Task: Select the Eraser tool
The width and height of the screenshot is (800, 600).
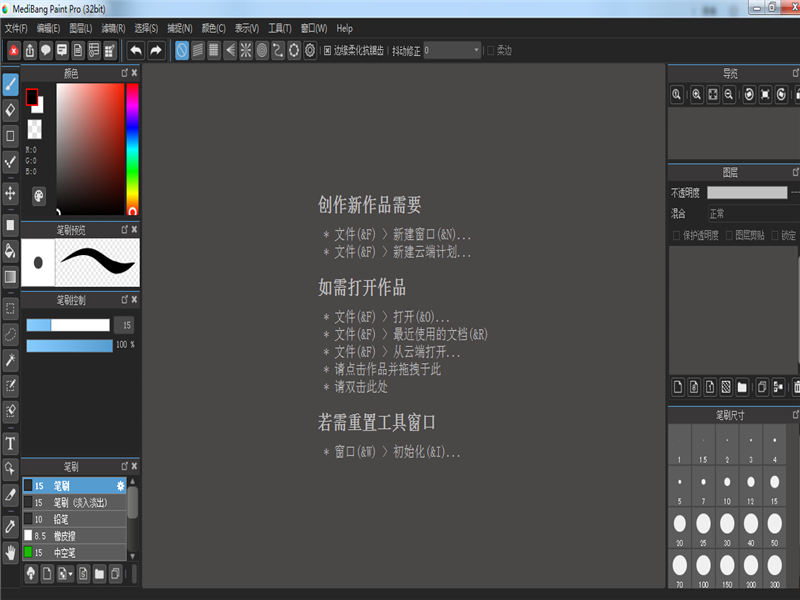Action: [x=10, y=110]
